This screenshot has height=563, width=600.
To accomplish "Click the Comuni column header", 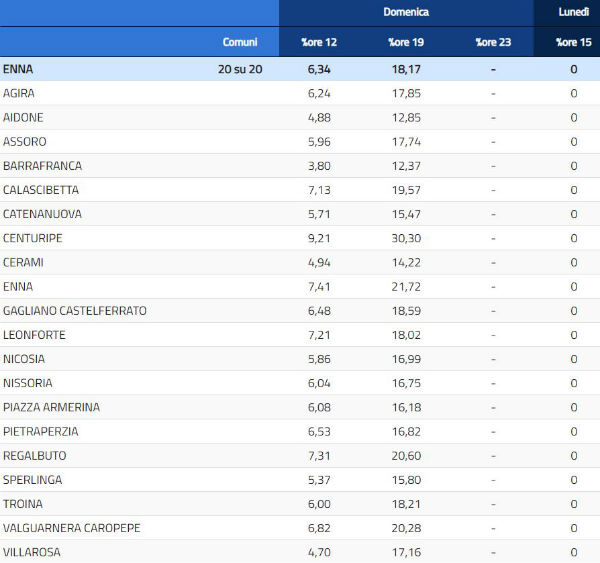I will point(240,42).
